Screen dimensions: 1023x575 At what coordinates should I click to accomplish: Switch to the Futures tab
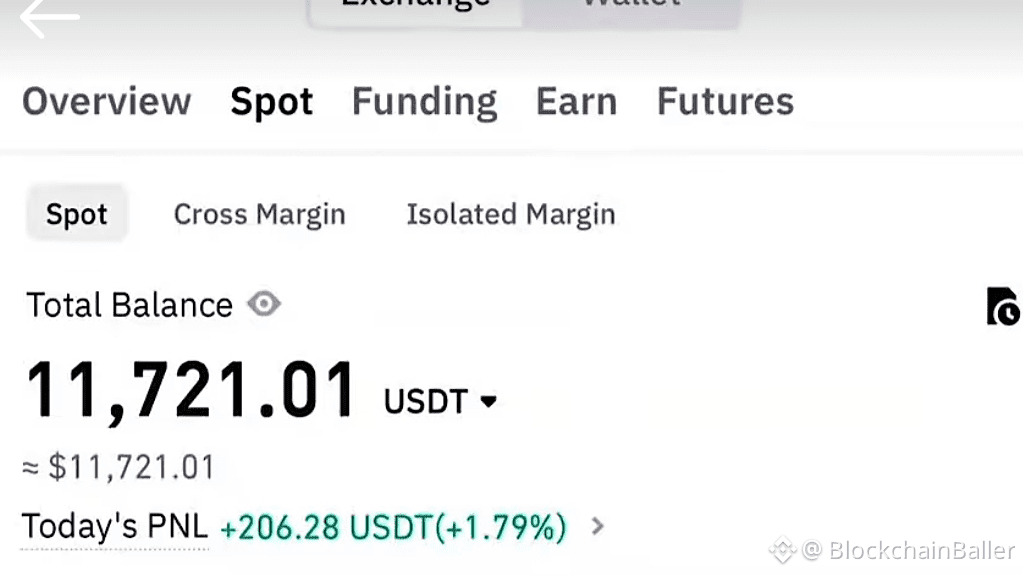pos(725,101)
